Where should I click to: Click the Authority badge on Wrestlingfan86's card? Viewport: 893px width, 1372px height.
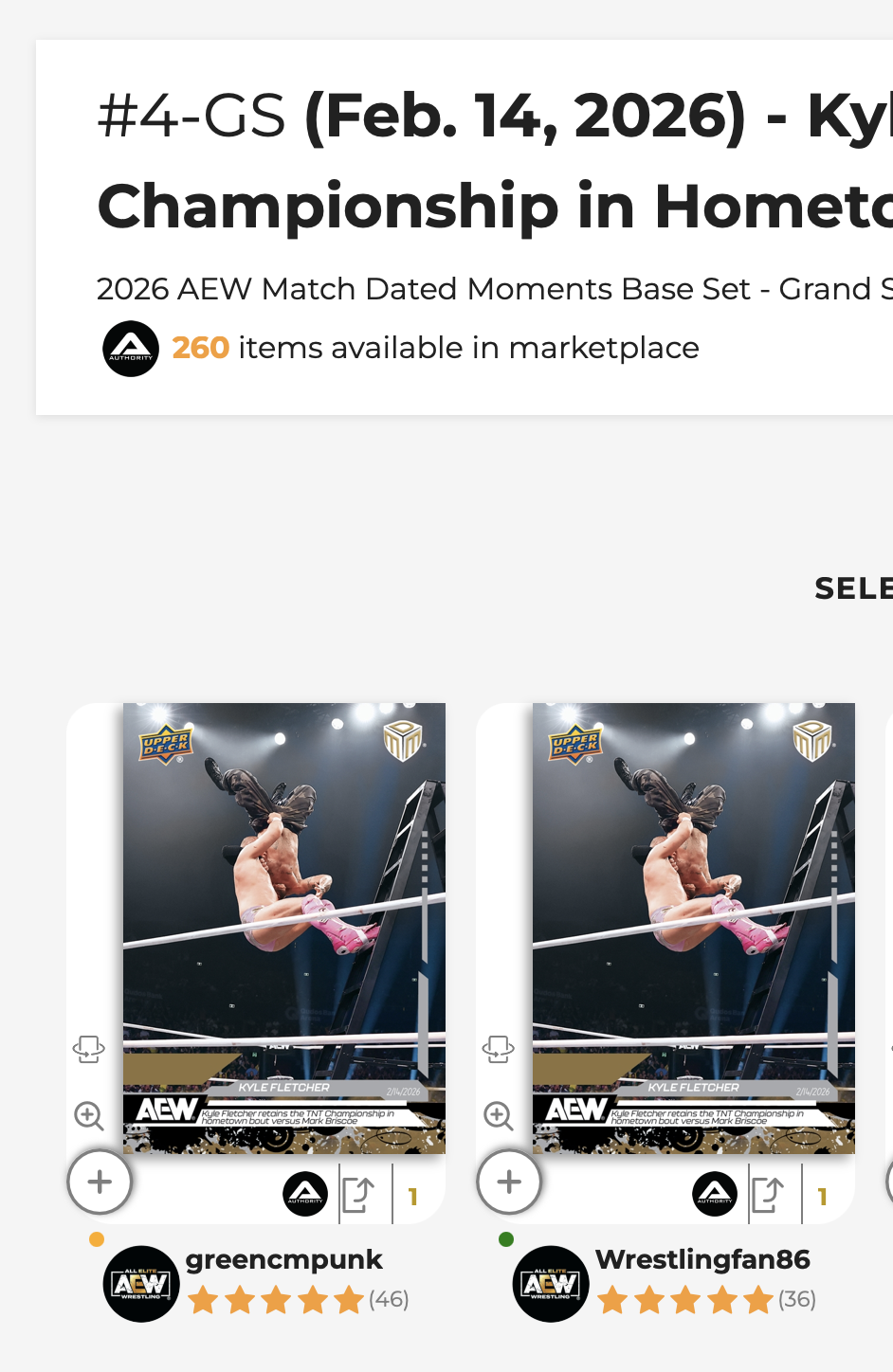point(715,1194)
